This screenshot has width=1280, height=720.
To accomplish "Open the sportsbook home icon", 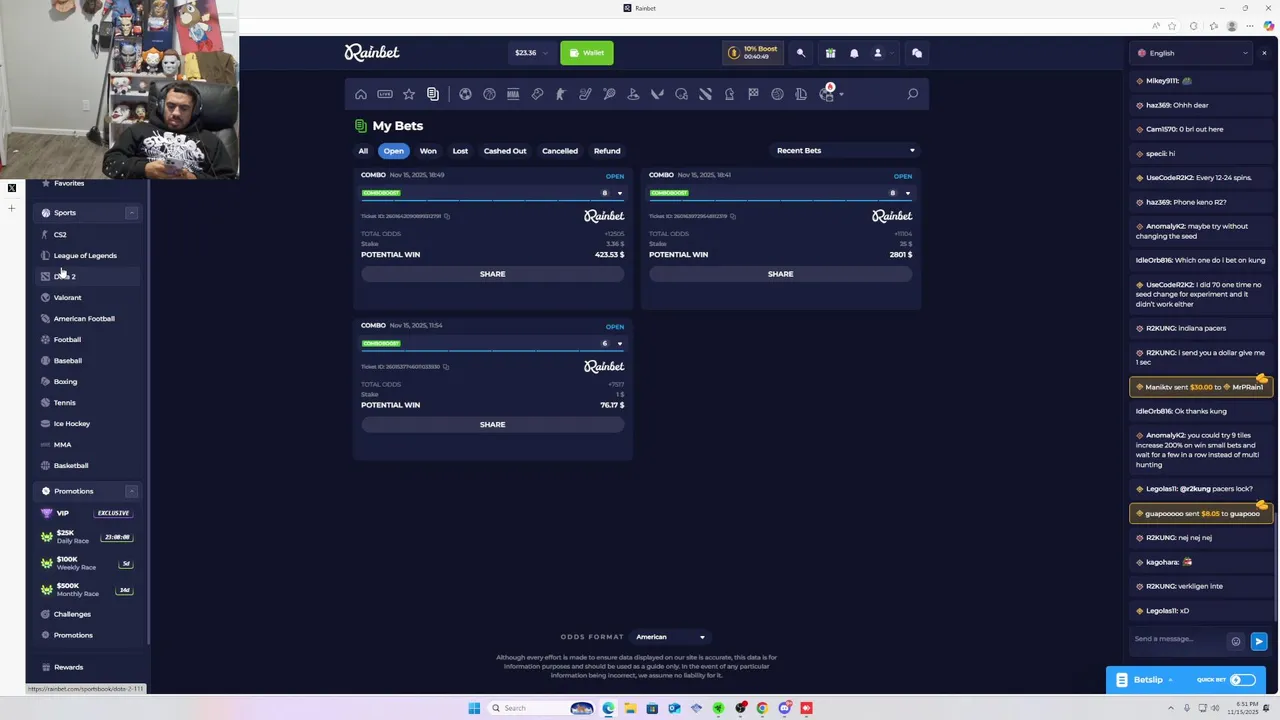I will (x=361, y=94).
